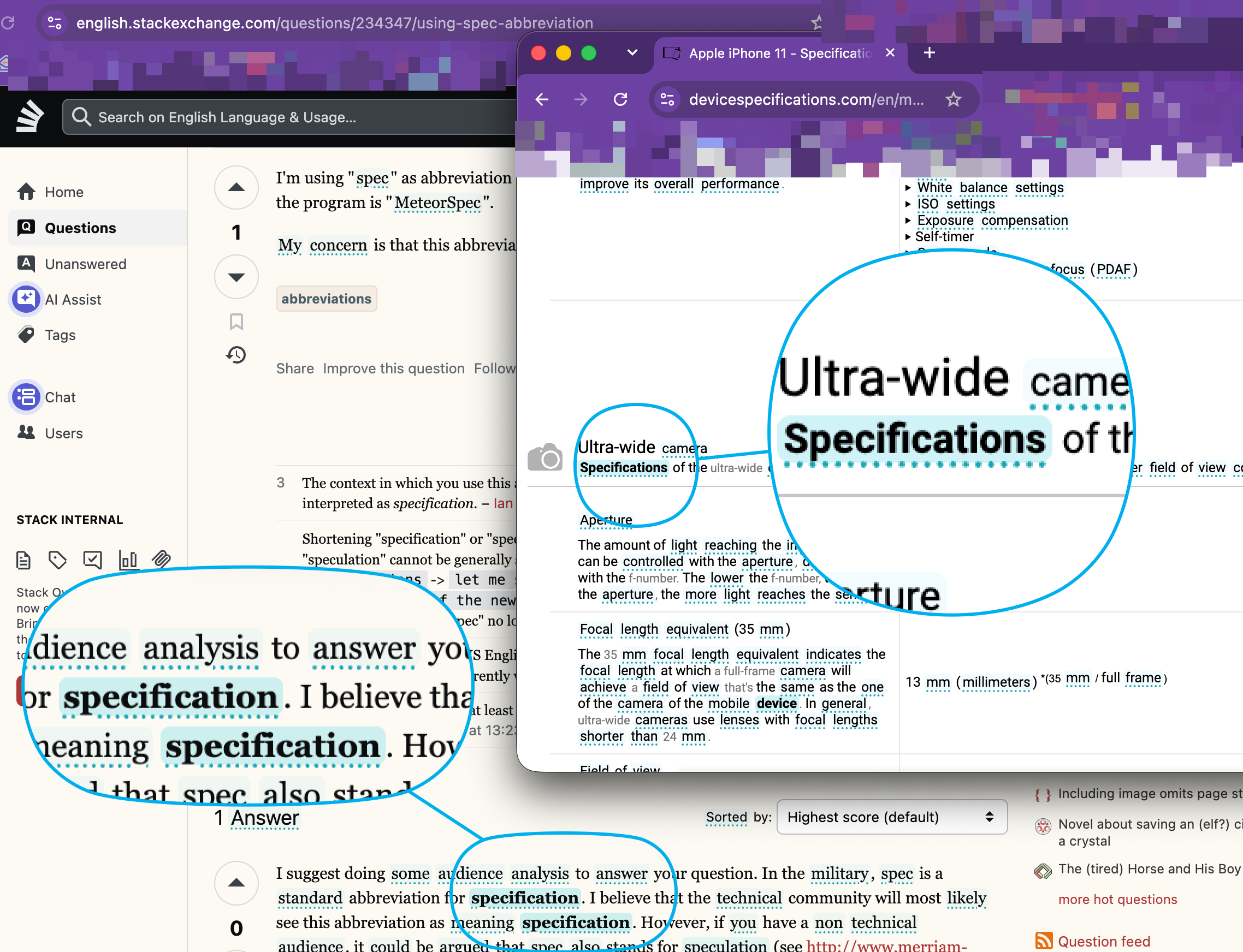Bookmark the question
Screen dimensions: 1243x952
pos(236,322)
